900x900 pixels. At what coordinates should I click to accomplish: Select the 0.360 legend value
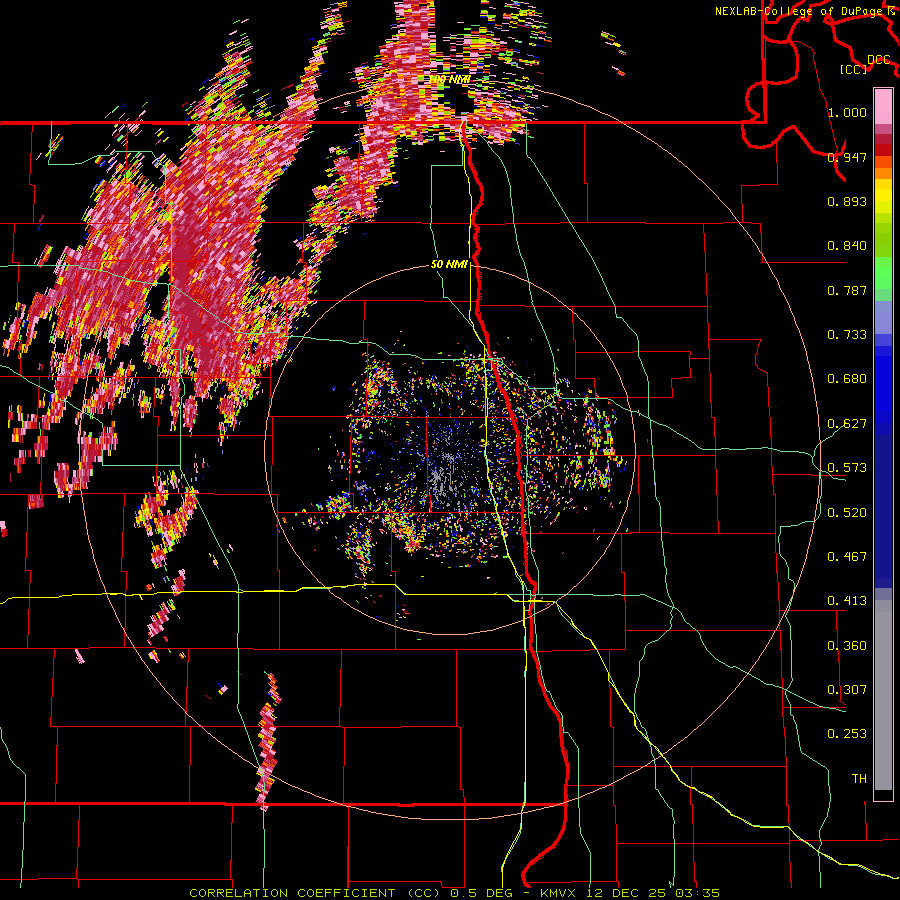[x=847, y=646]
